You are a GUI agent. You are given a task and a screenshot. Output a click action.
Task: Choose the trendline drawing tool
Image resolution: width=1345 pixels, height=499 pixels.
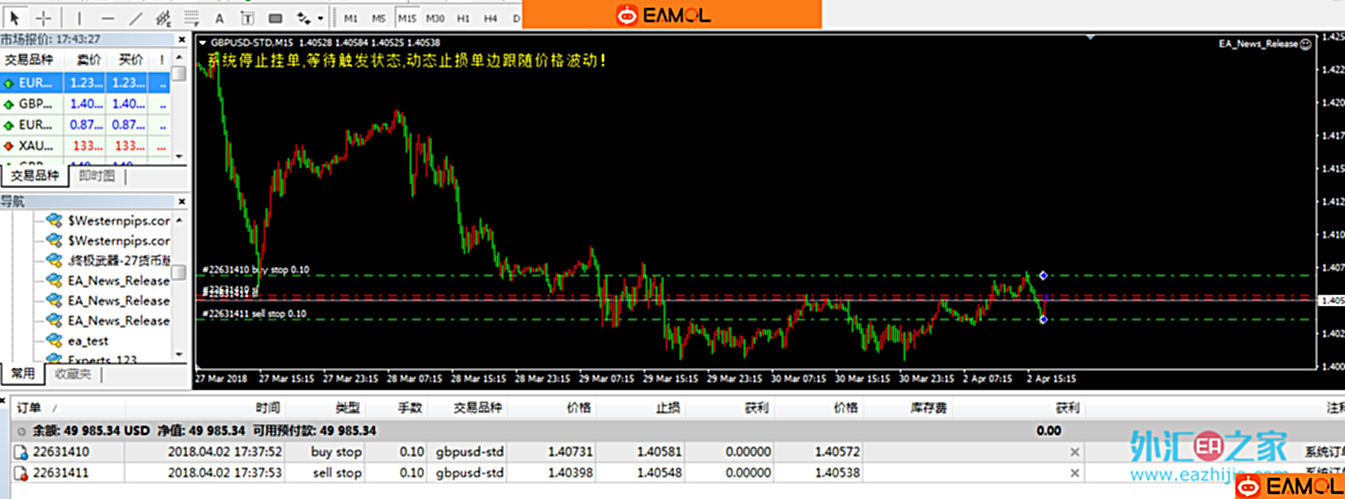click(x=135, y=18)
